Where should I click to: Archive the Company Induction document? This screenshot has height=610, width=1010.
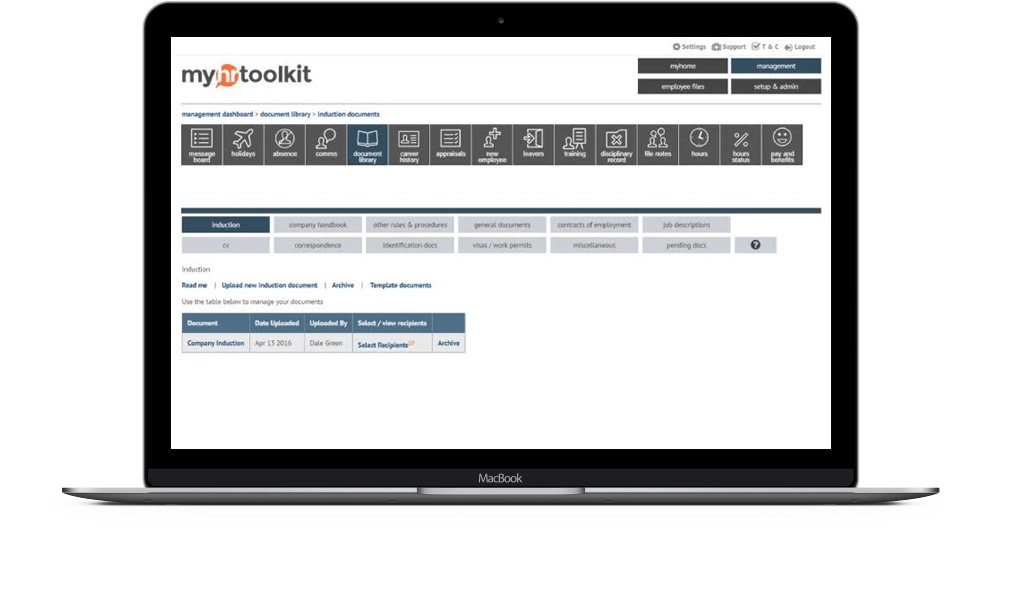(448, 343)
